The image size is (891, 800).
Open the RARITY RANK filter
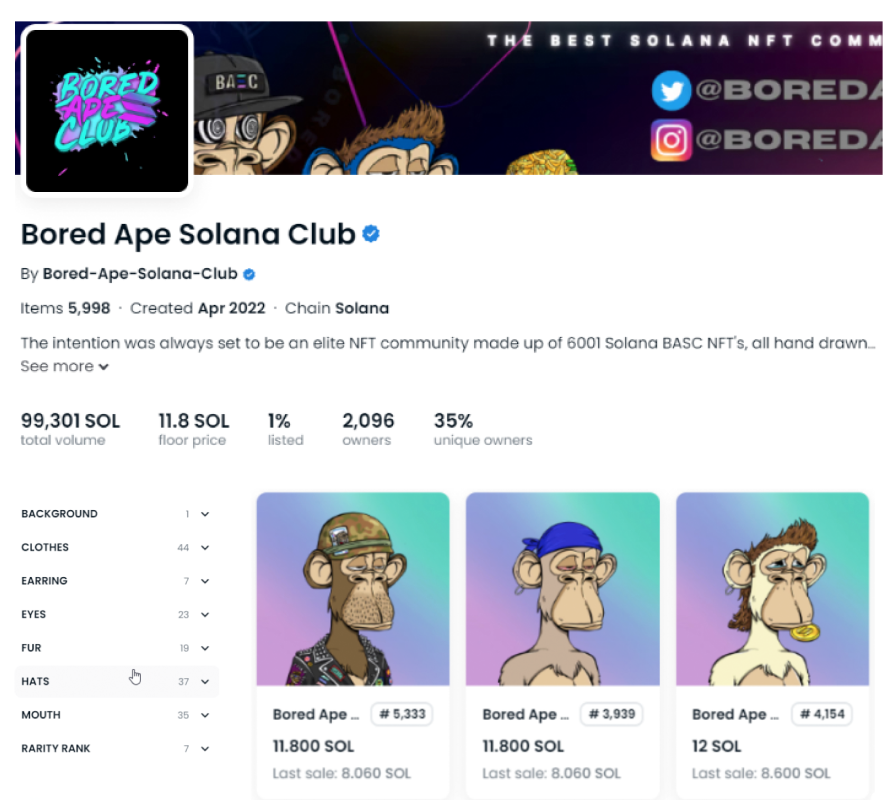click(116, 748)
